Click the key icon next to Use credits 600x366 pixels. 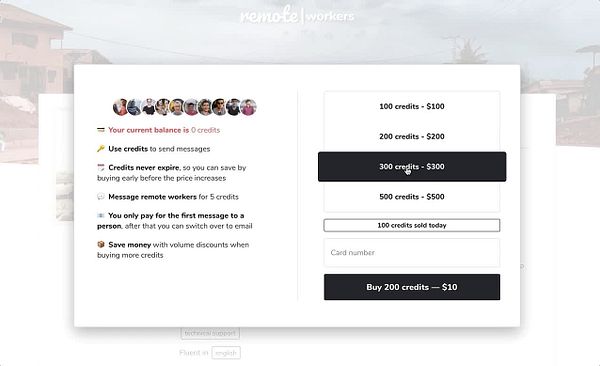point(101,149)
